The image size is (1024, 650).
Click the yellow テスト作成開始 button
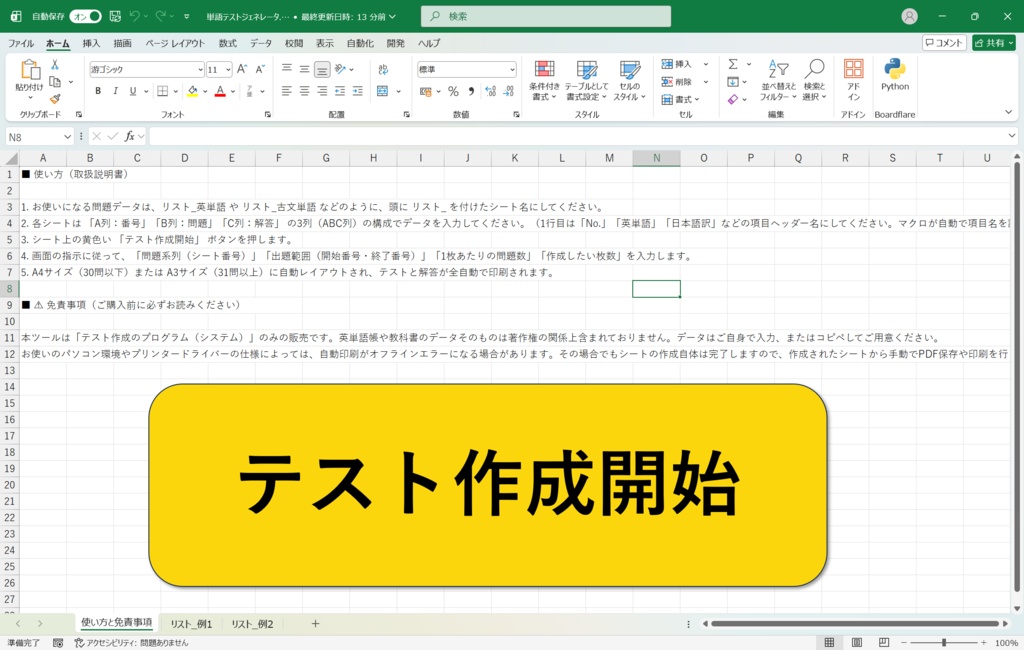click(488, 485)
